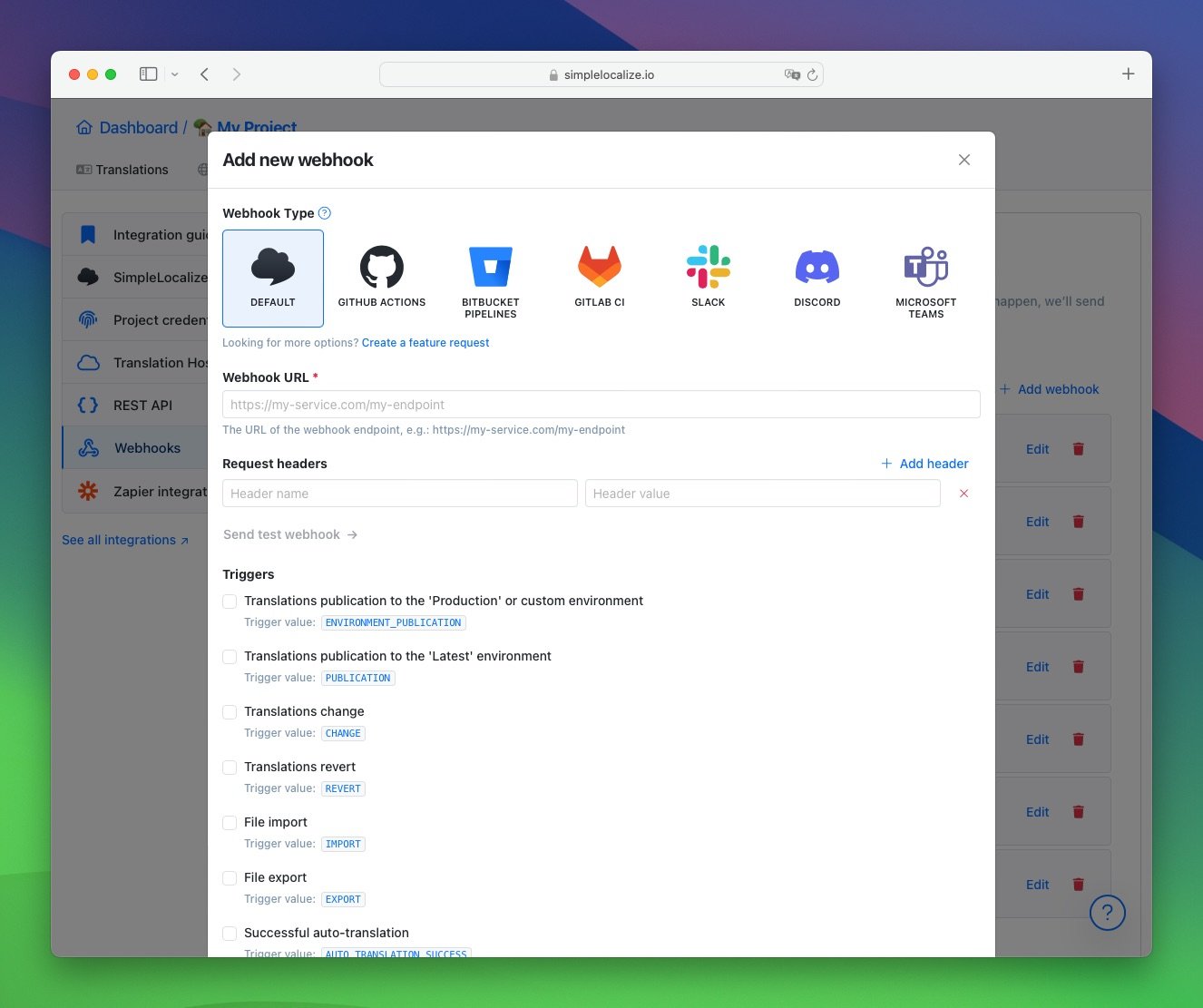Viewport: 1203px width, 1008px height.
Task: Click the translate page icon in address bar
Action: pos(792,75)
